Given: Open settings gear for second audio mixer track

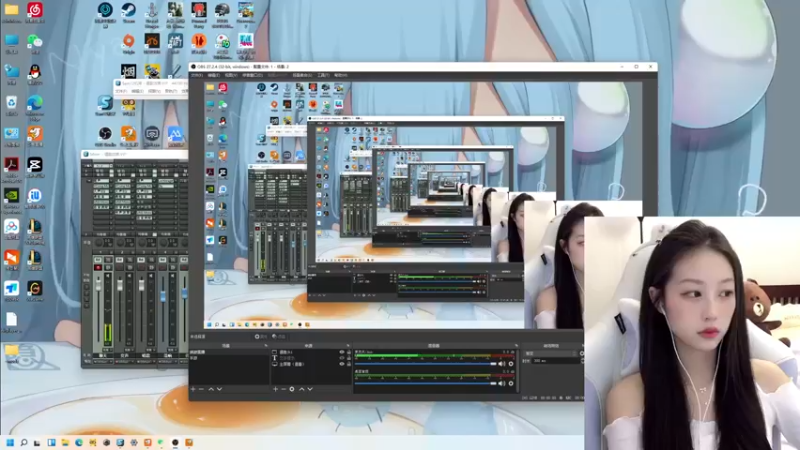Looking at the screenshot, I should coord(511,383).
